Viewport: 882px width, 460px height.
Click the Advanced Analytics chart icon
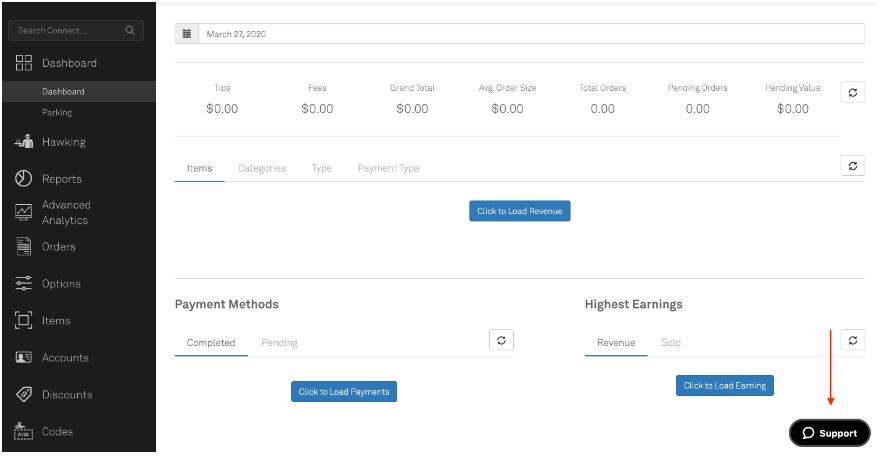pyautogui.click(x=24, y=212)
